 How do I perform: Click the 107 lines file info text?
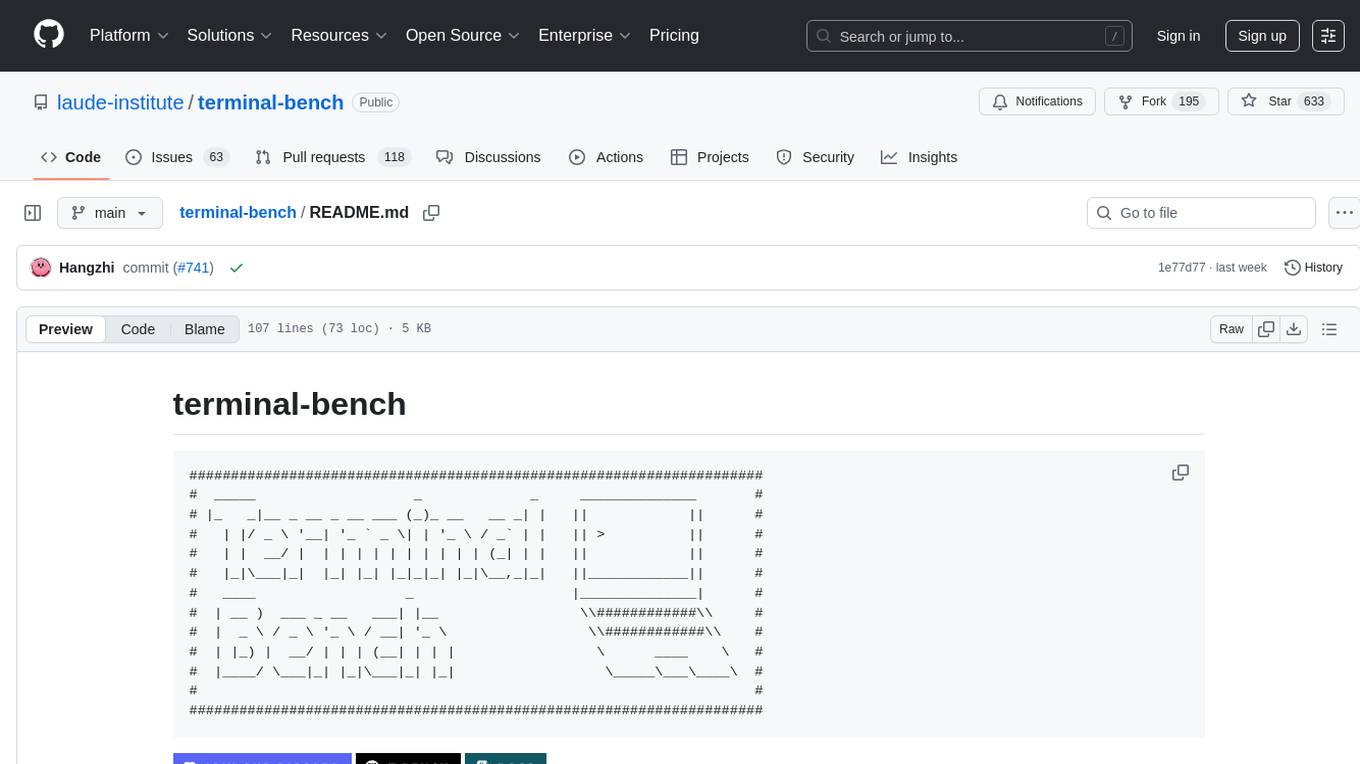pos(339,329)
